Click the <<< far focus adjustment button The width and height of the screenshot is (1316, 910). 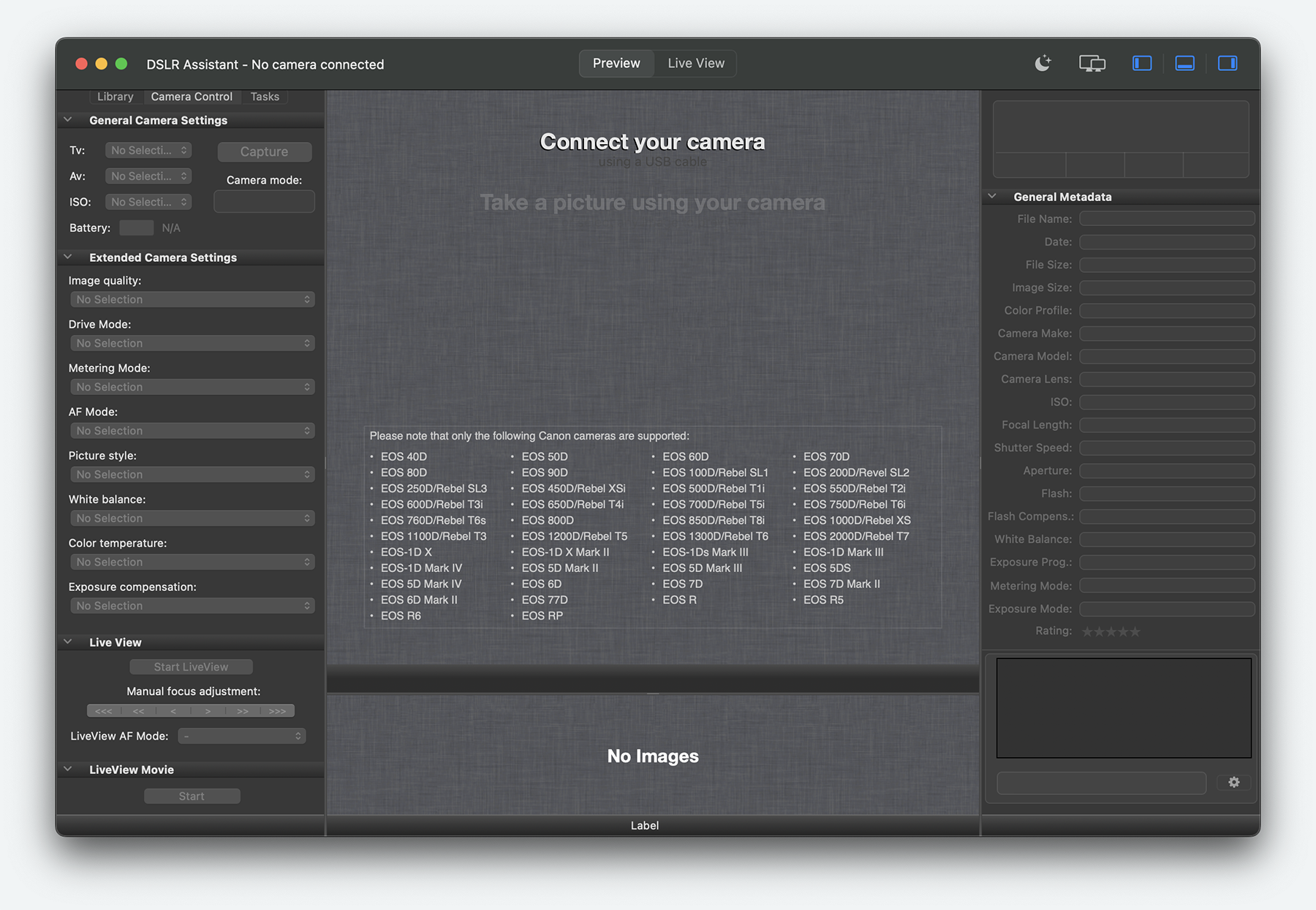[x=104, y=711]
